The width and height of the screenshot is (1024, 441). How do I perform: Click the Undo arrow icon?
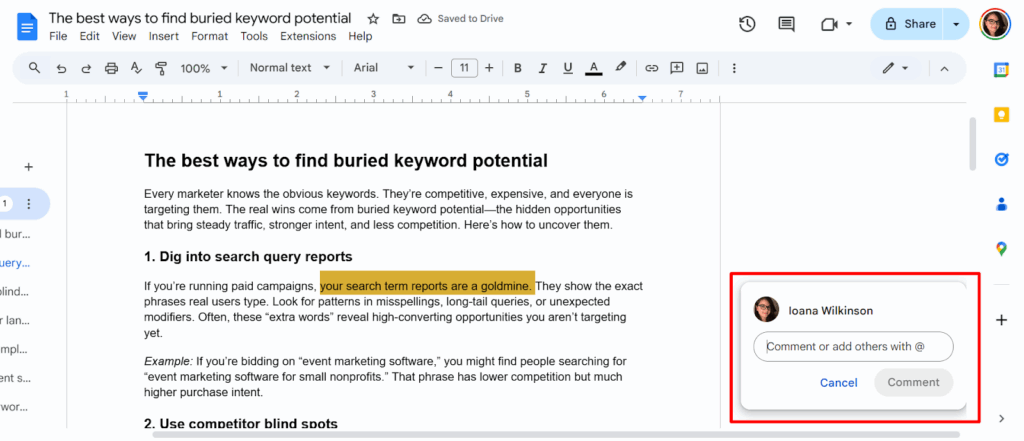click(61, 68)
